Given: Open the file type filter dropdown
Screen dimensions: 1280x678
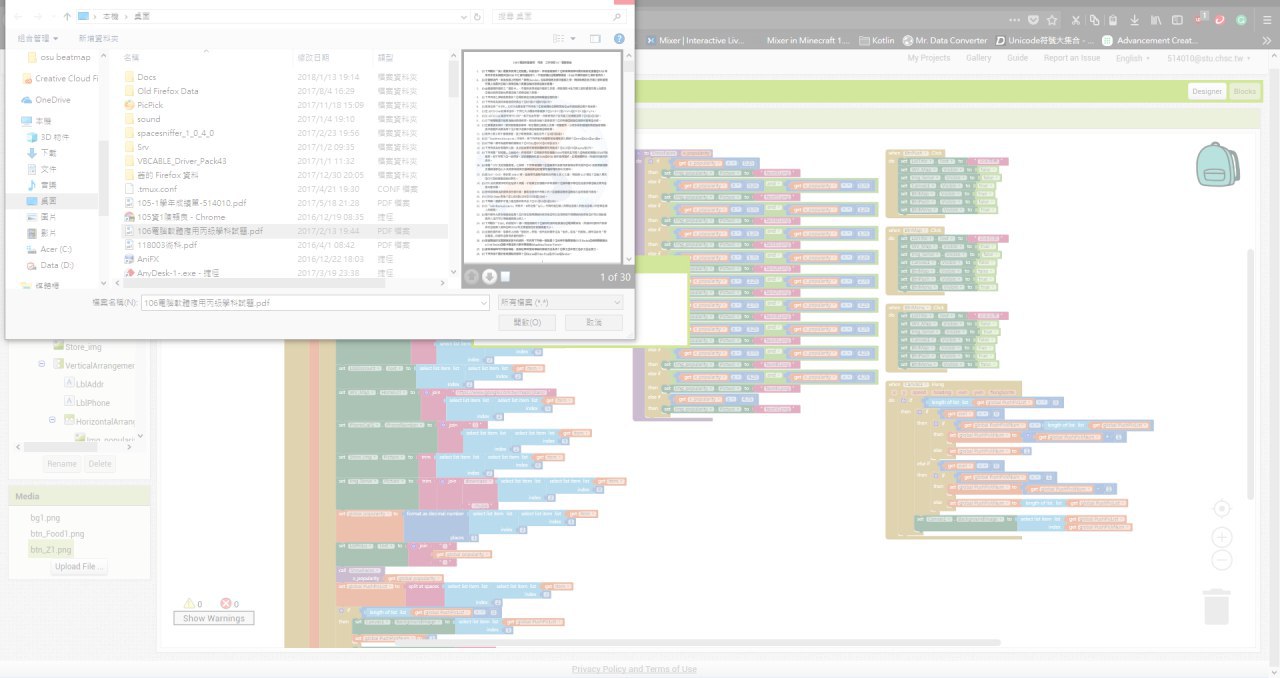Looking at the screenshot, I should (561, 302).
